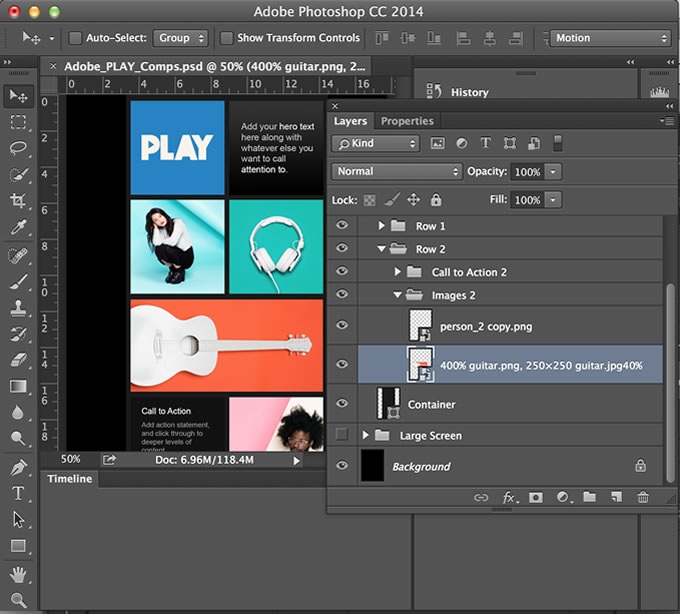Screen dimensions: 680x614
Task: Enable Show Transform Controls checkbox
Action: (226, 38)
